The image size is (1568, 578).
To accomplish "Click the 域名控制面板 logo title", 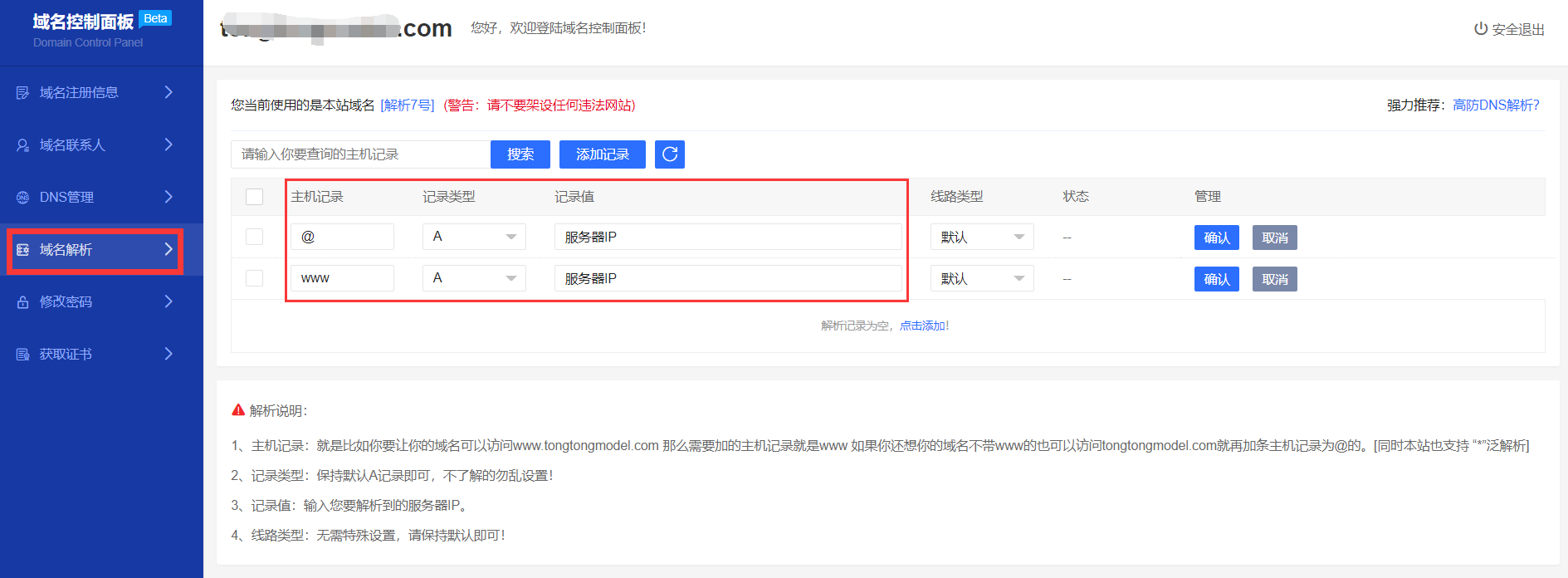I will 83,22.
